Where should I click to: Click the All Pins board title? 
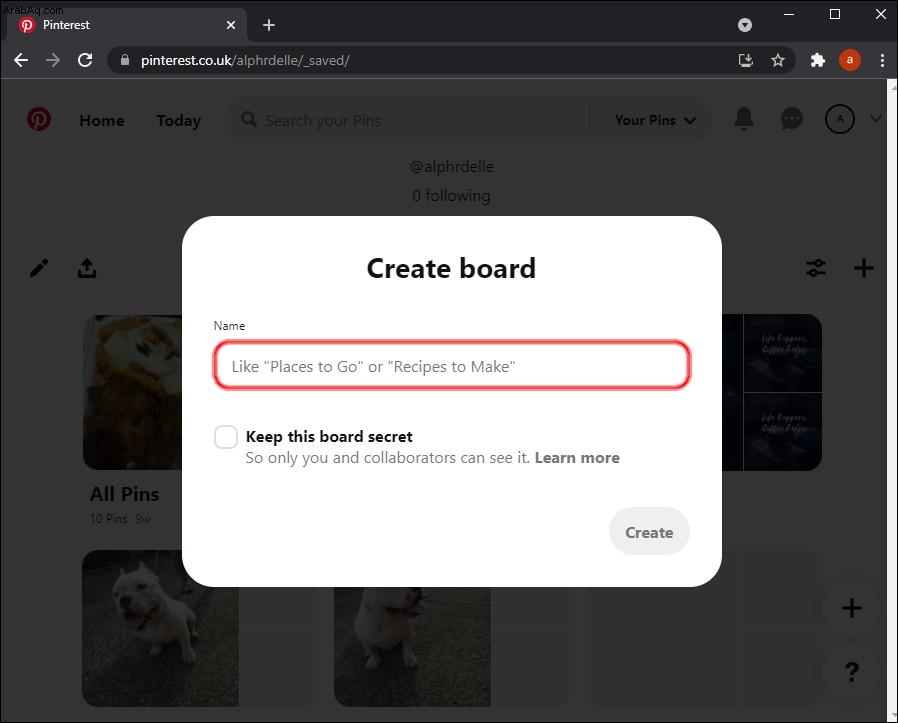[x=124, y=494]
